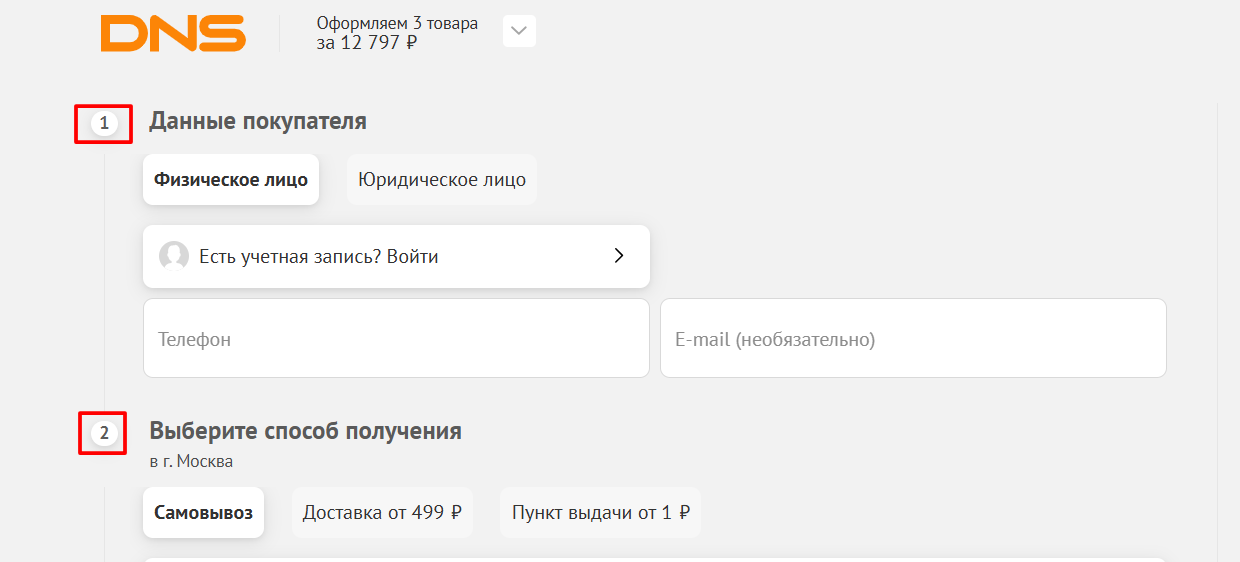Image resolution: width=1240 pixels, height=562 pixels.
Task: Click the step 1 number circle
Action: (104, 124)
